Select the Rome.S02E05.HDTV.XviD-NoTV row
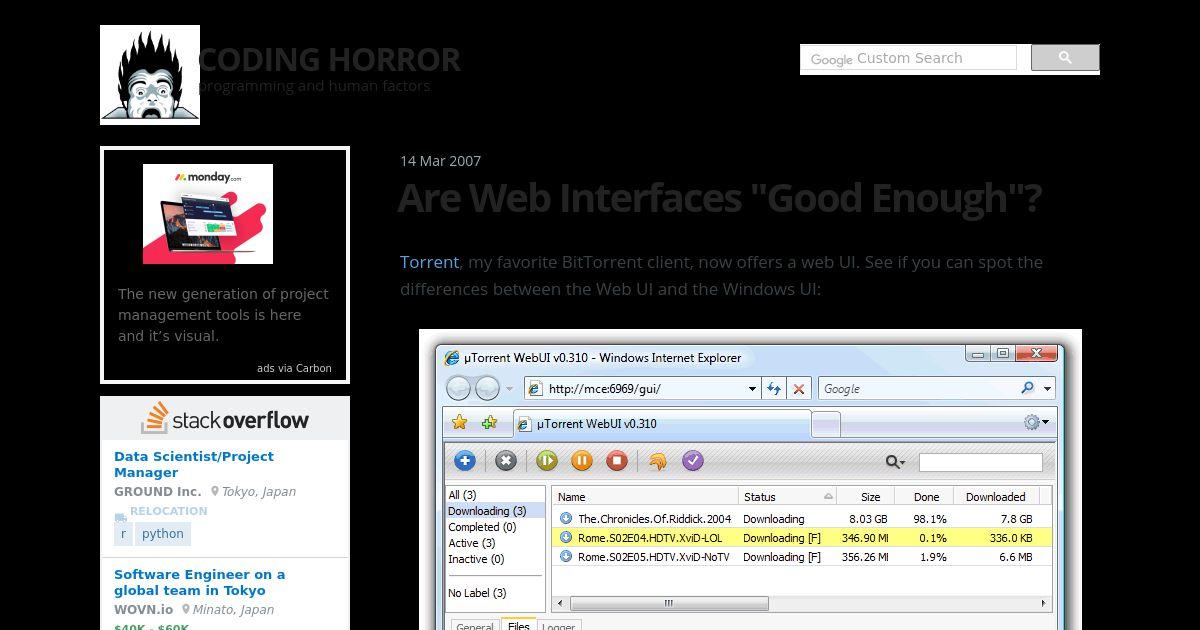Image resolution: width=1200 pixels, height=630 pixels. pos(802,557)
